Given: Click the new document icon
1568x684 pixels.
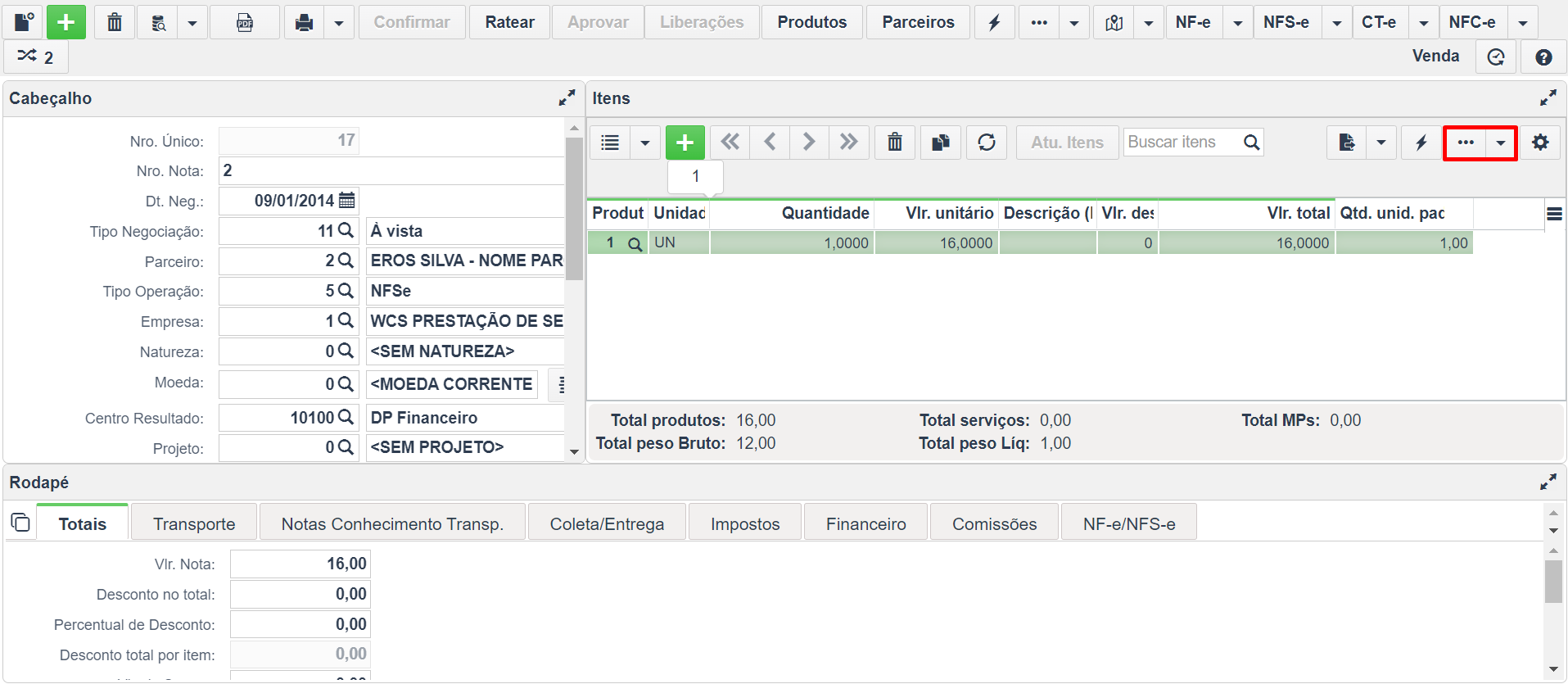Looking at the screenshot, I should click(23, 22).
